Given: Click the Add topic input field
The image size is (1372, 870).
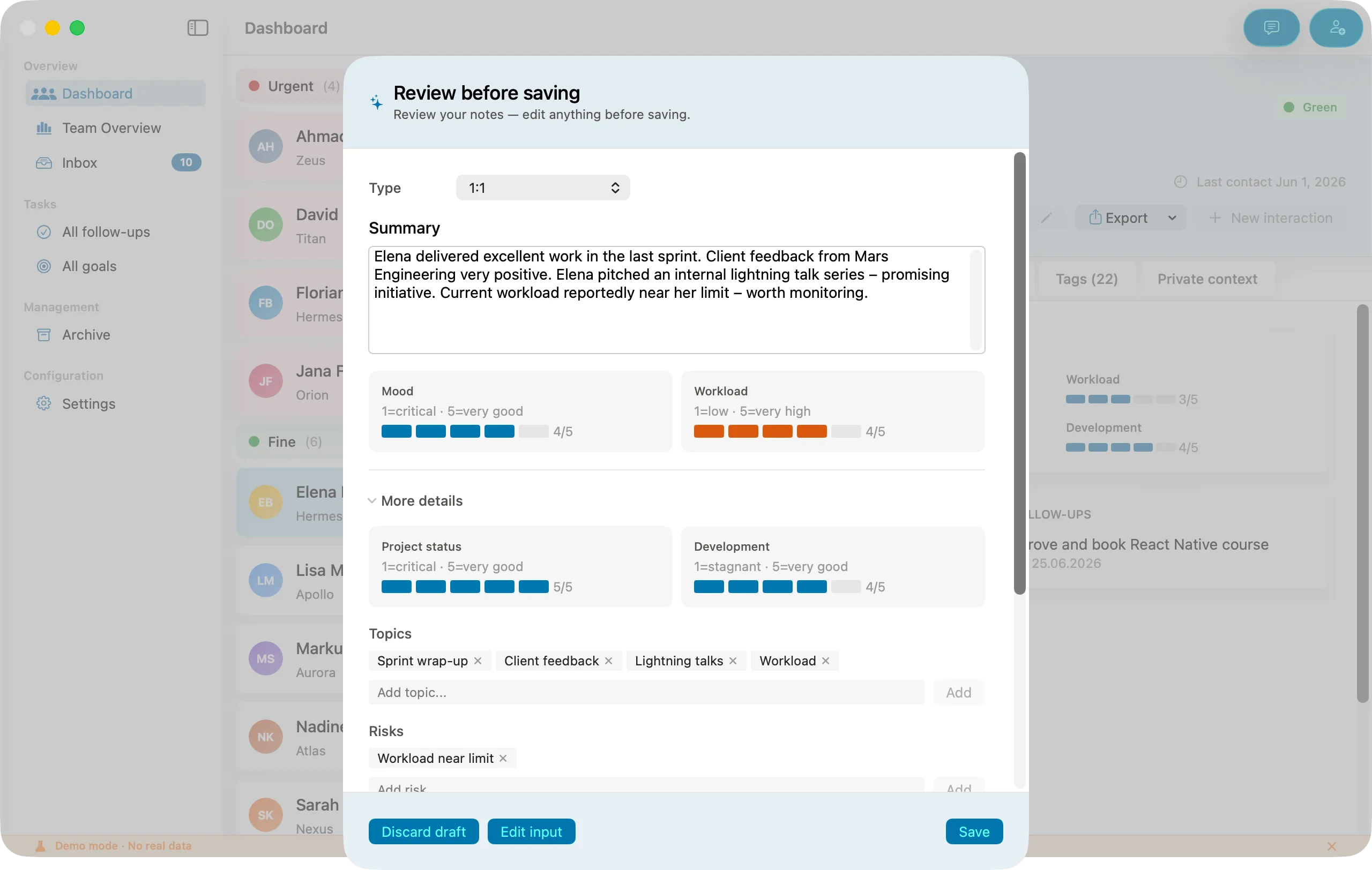Looking at the screenshot, I should [x=646, y=693].
